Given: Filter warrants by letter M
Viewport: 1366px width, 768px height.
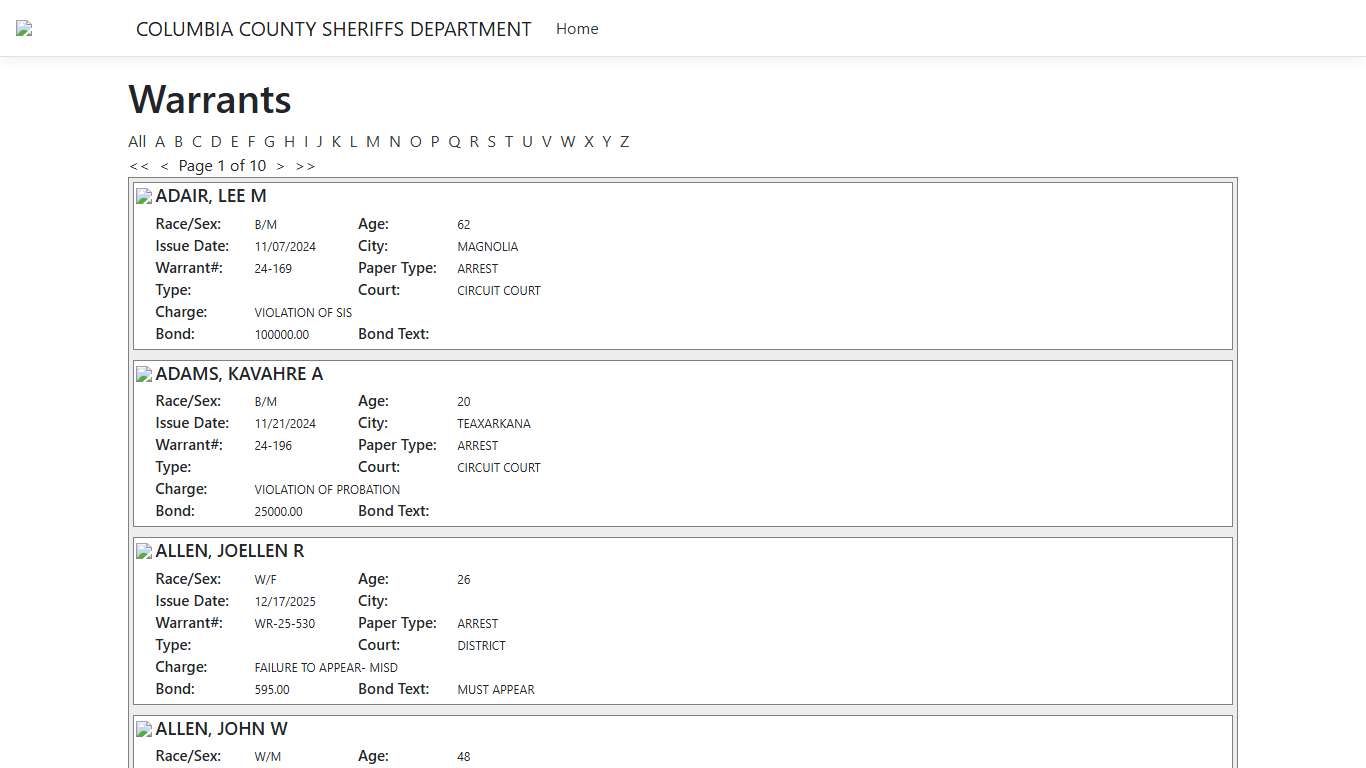Looking at the screenshot, I should (373, 142).
